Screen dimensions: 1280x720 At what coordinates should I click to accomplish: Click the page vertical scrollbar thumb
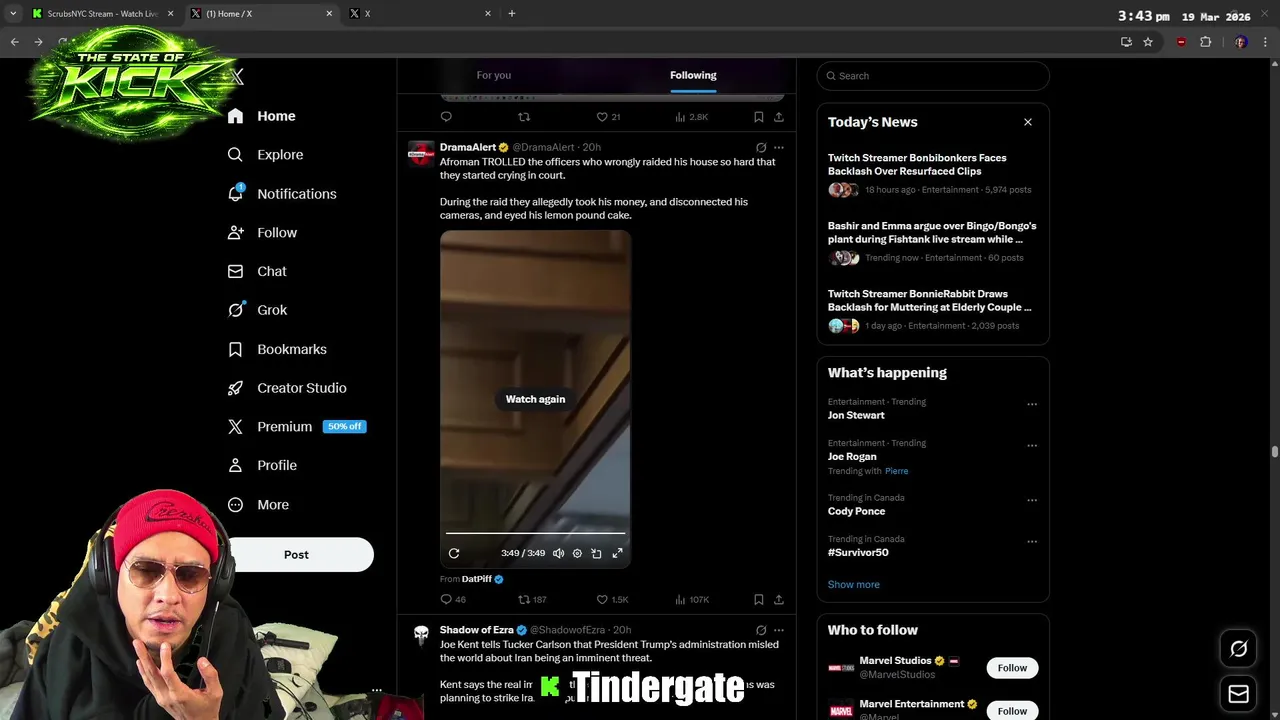pos(1275,452)
